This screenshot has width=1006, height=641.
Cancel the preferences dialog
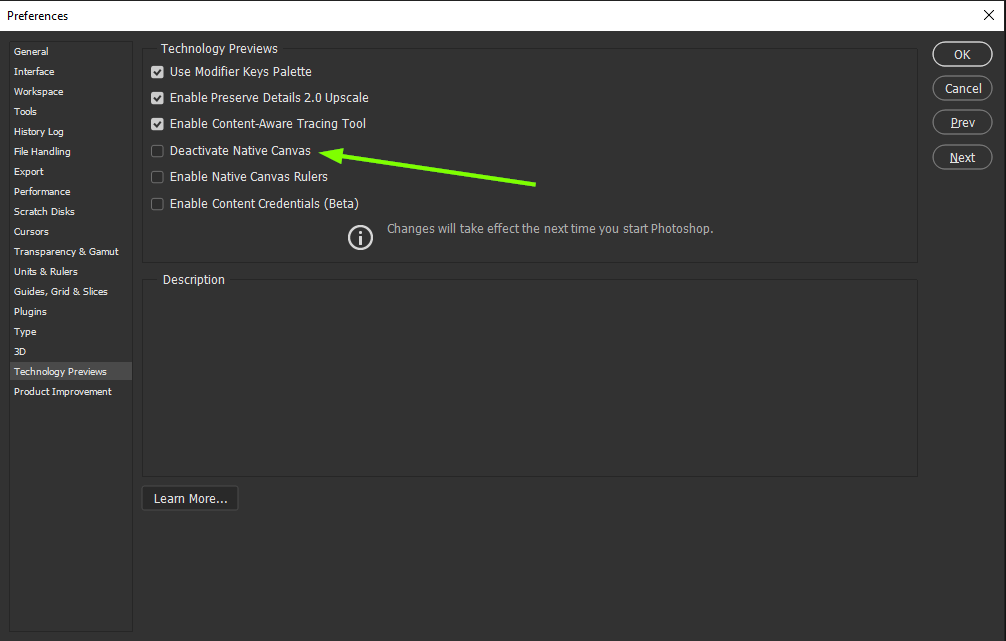961,88
